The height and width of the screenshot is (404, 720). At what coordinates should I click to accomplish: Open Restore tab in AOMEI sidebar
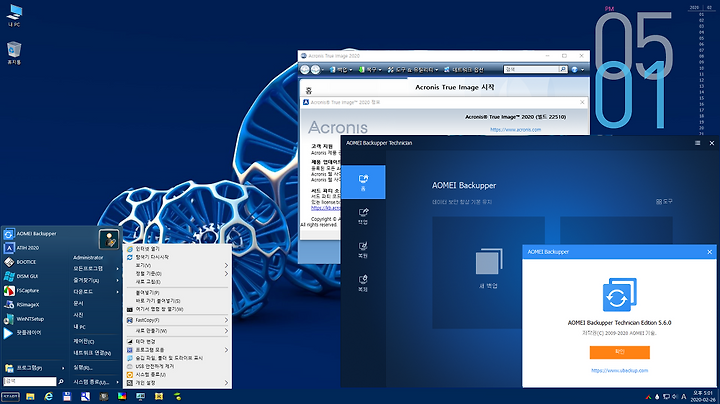pos(363,250)
